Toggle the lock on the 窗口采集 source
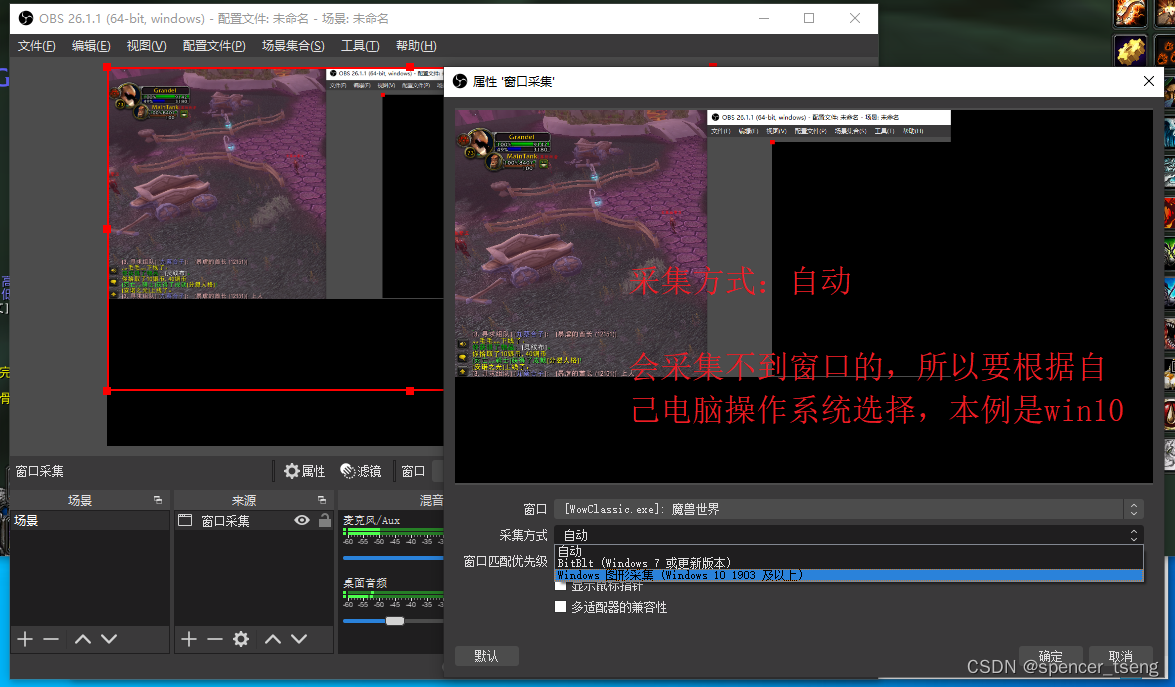This screenshot has width=1175, height=687. click(x=324, y=520)
